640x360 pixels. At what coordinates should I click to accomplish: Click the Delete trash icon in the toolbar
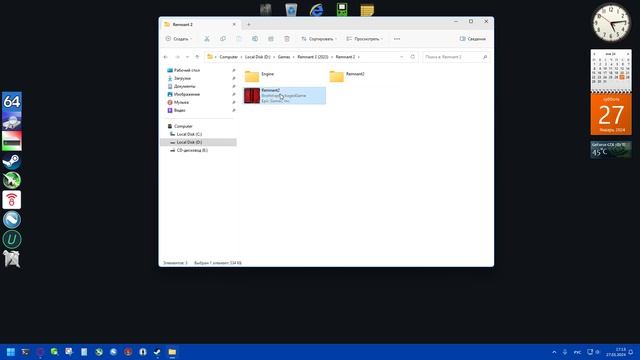287,39
